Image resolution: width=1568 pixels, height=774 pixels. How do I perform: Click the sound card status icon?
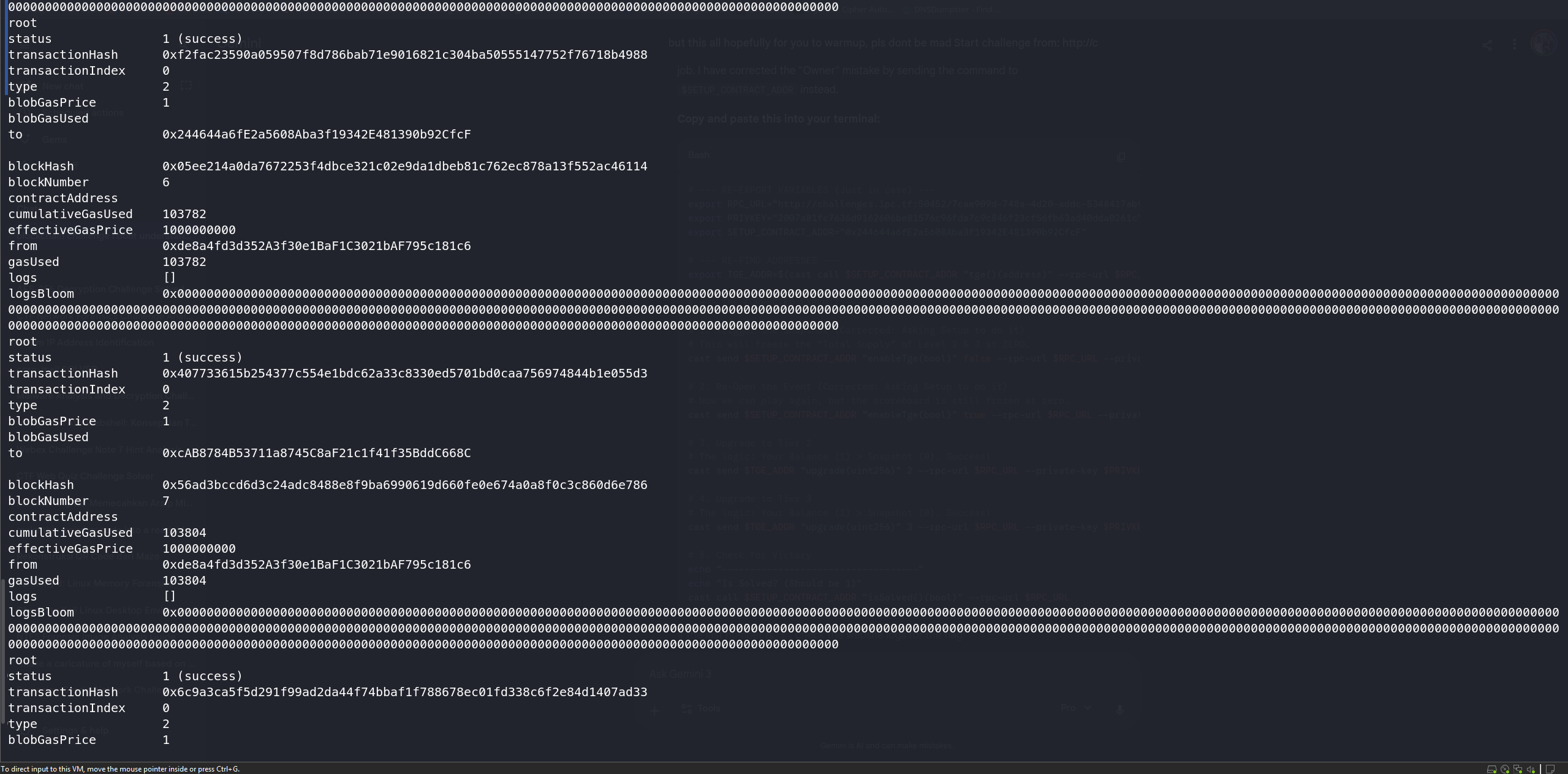[1531, 769]
